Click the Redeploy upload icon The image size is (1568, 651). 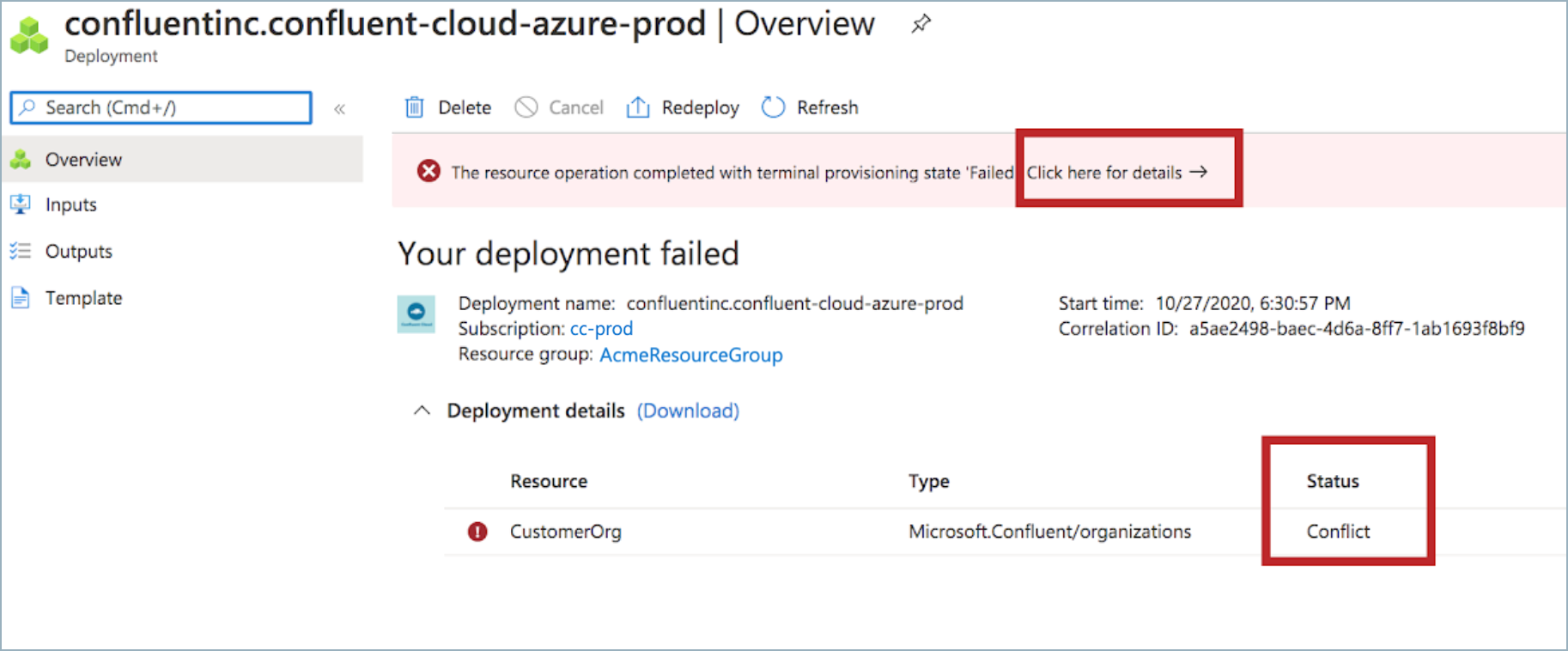point(638,107)
